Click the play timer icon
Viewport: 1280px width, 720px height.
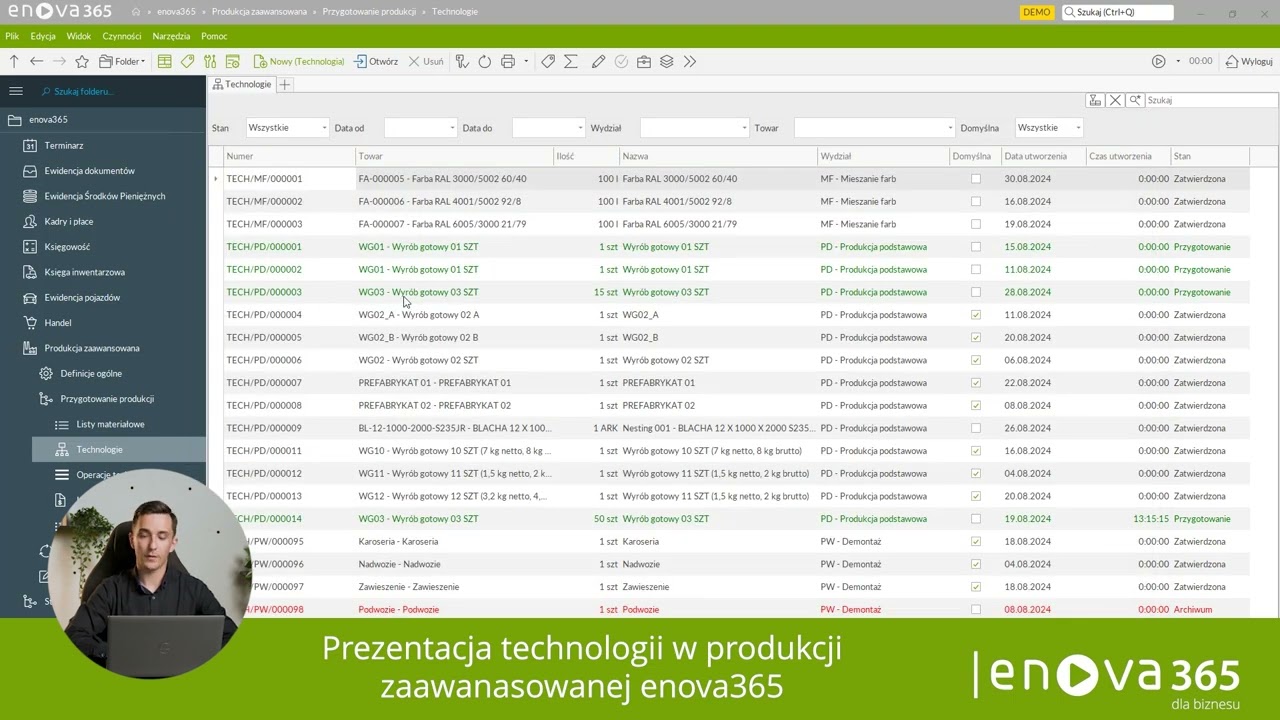(x=1159, y=61)
